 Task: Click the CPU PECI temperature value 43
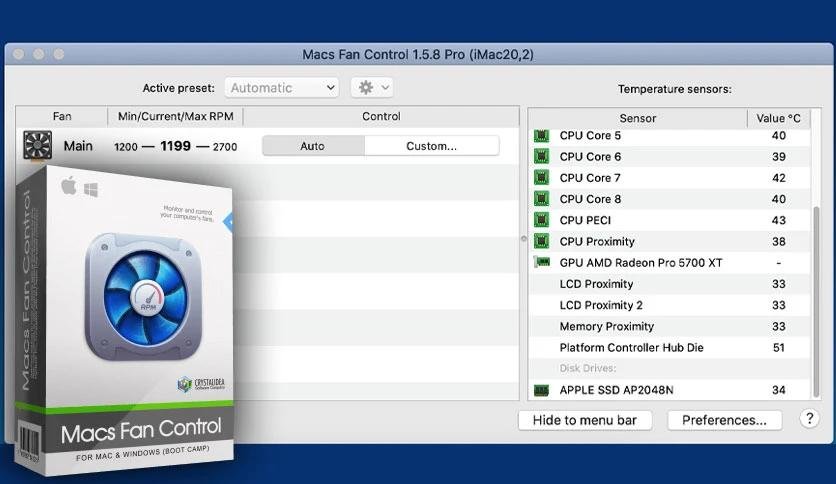(x=779, y=220)
